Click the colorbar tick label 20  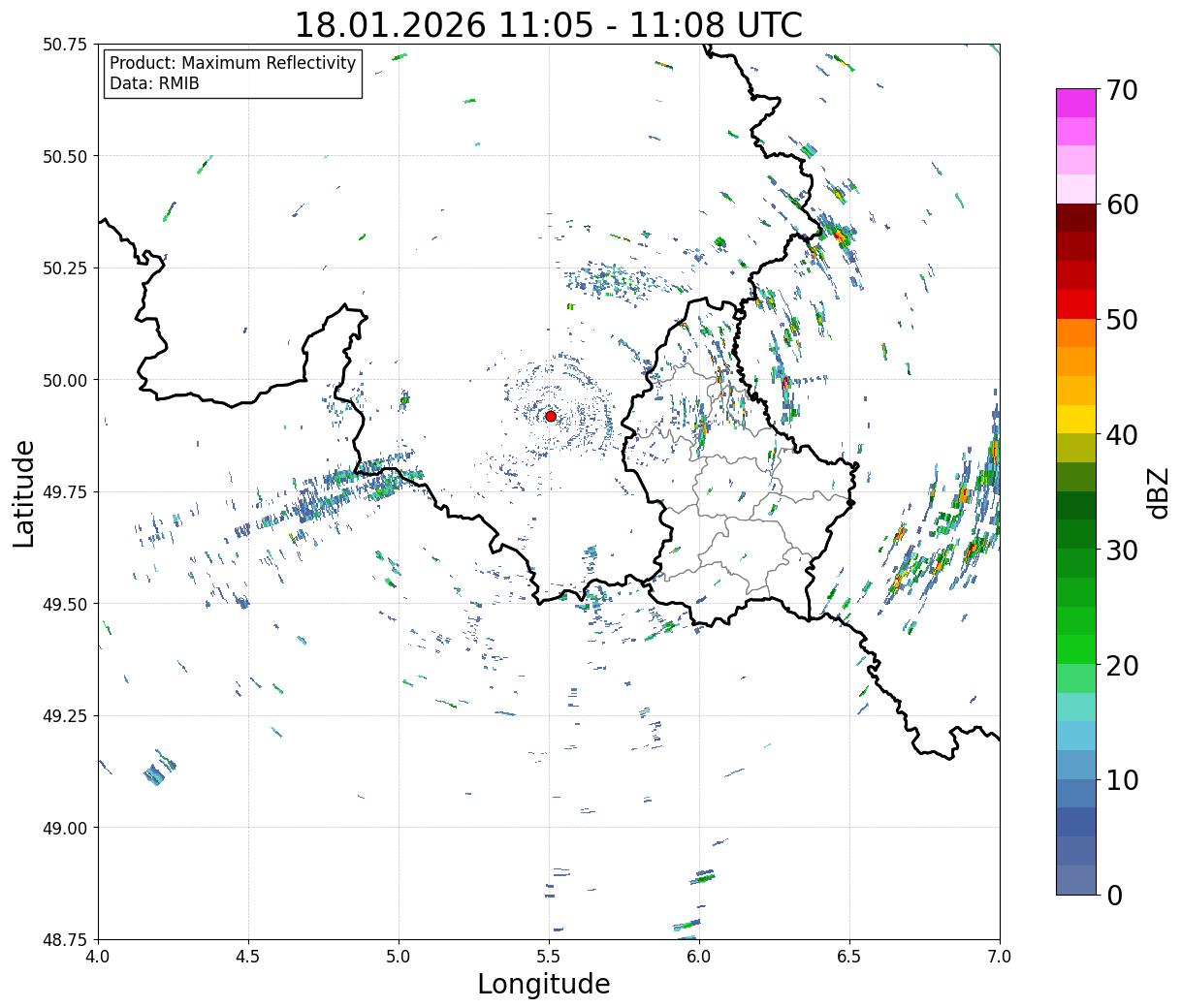pyautogui.click(x=1122, y=666)
